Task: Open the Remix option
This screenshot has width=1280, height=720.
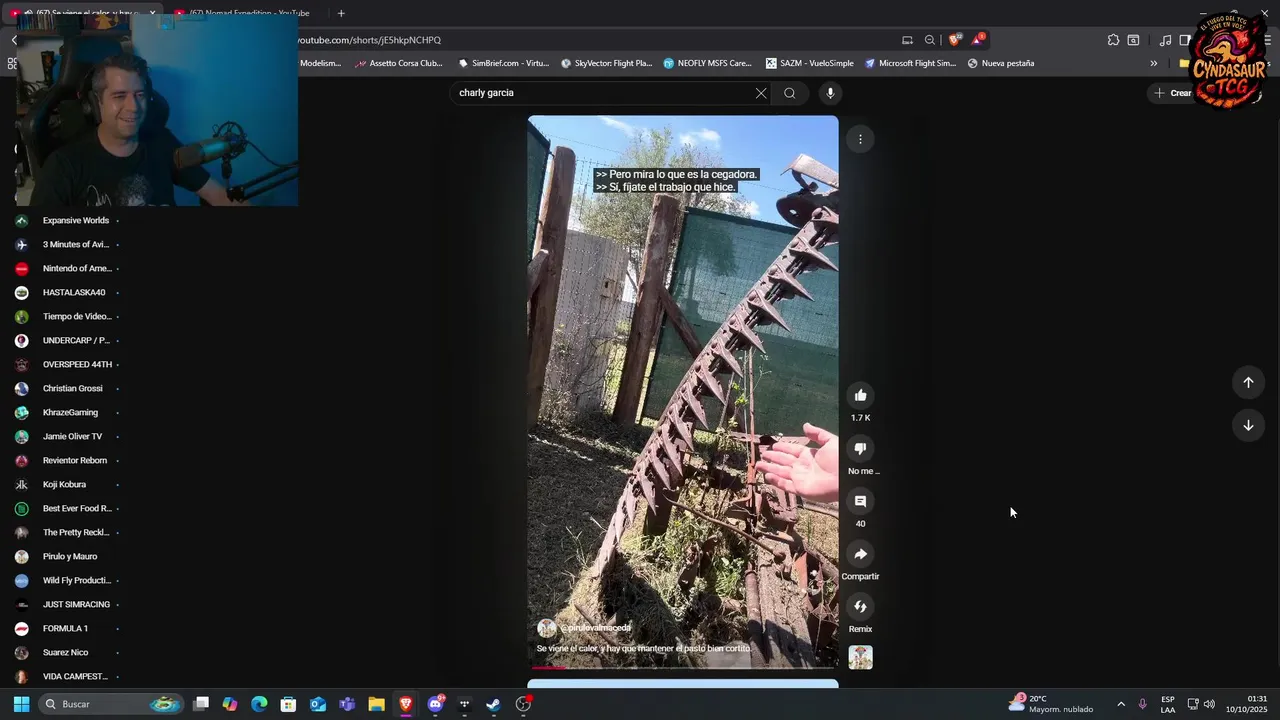Action: click(x=860, y=607)
